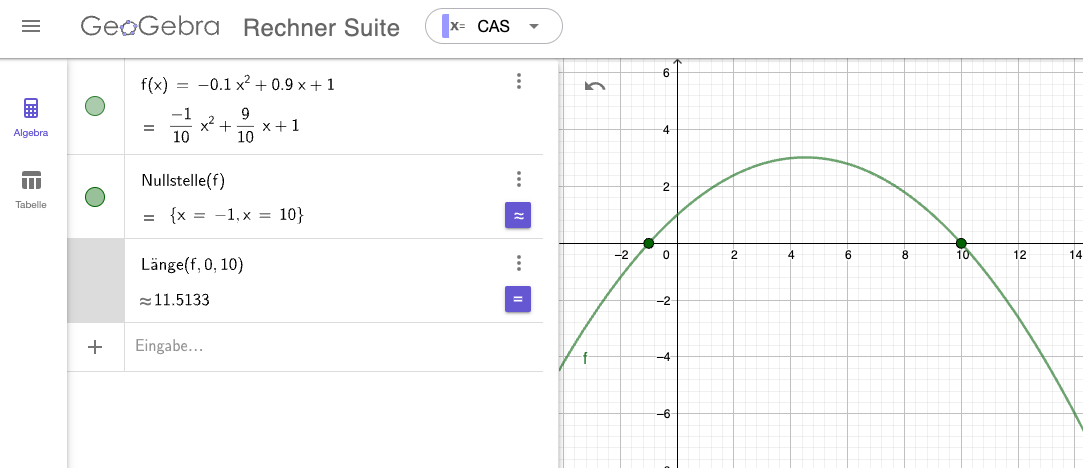Click the dropdown arrow beside CAS
Screen dimensions: 1083x468
pos(533,26)
